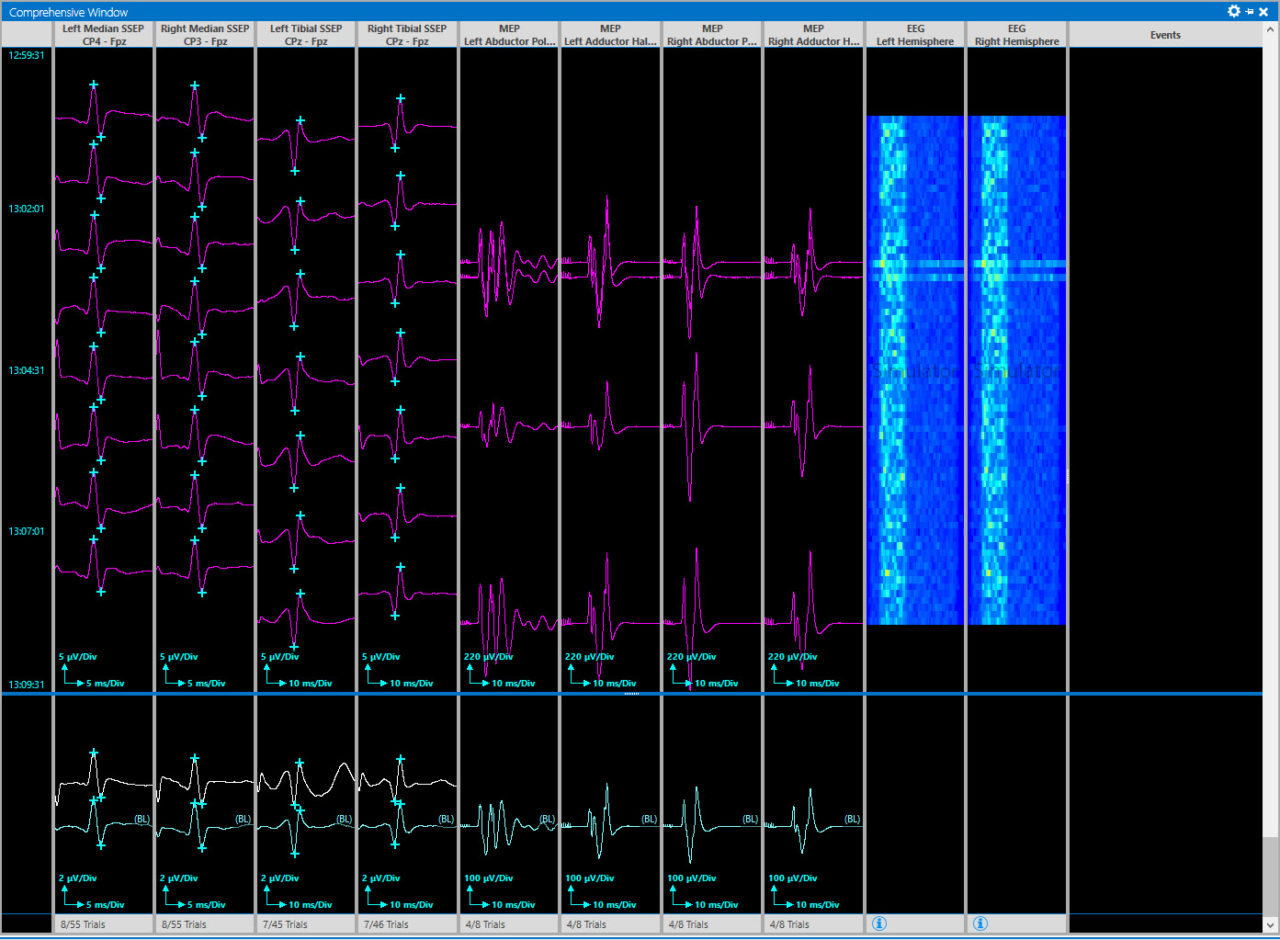Select the Events column header
Screen dimensions: 1280x940
click(x=1165, y=34)
